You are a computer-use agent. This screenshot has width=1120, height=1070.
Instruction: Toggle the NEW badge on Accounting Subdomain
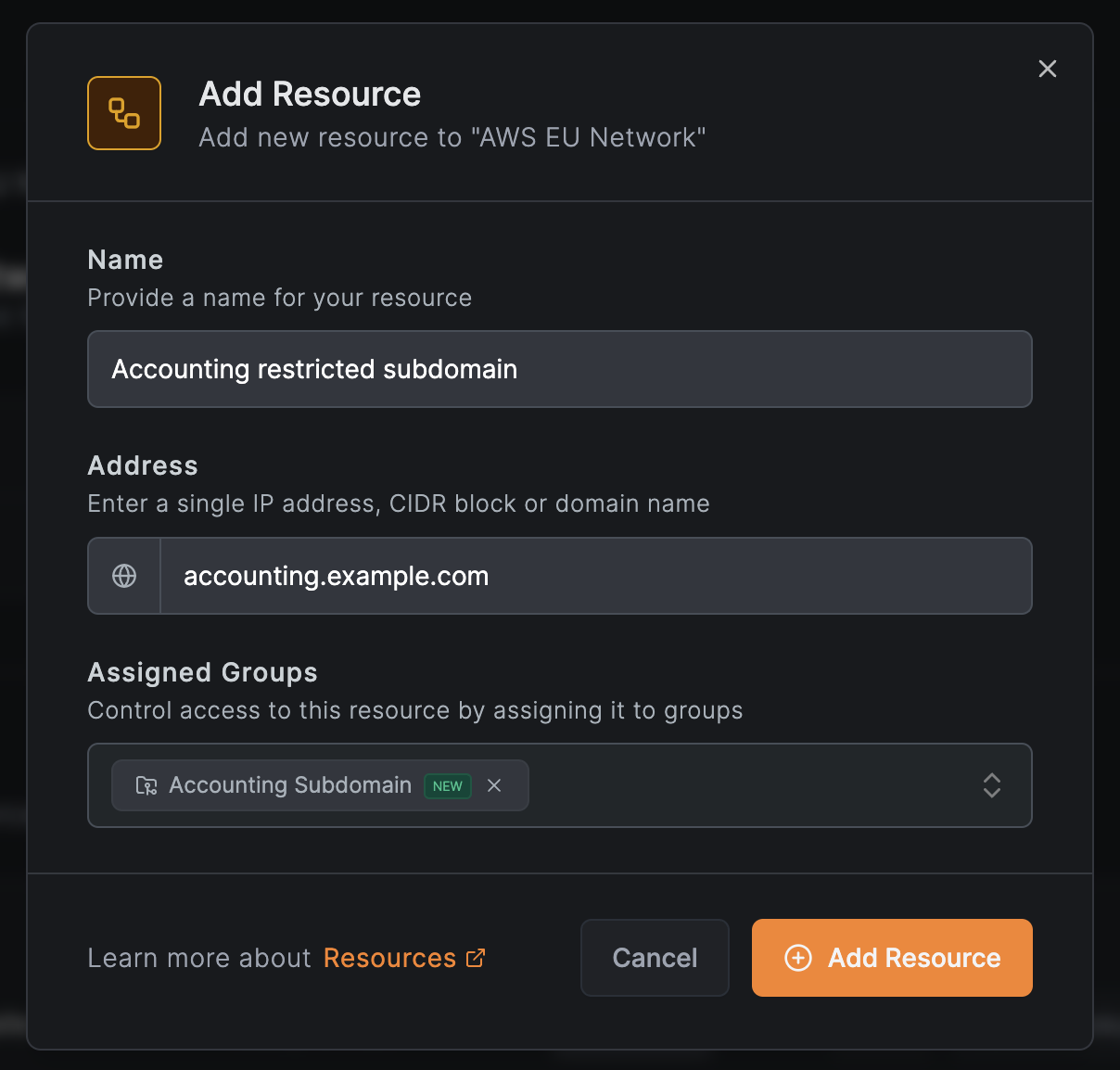point(447,785)
